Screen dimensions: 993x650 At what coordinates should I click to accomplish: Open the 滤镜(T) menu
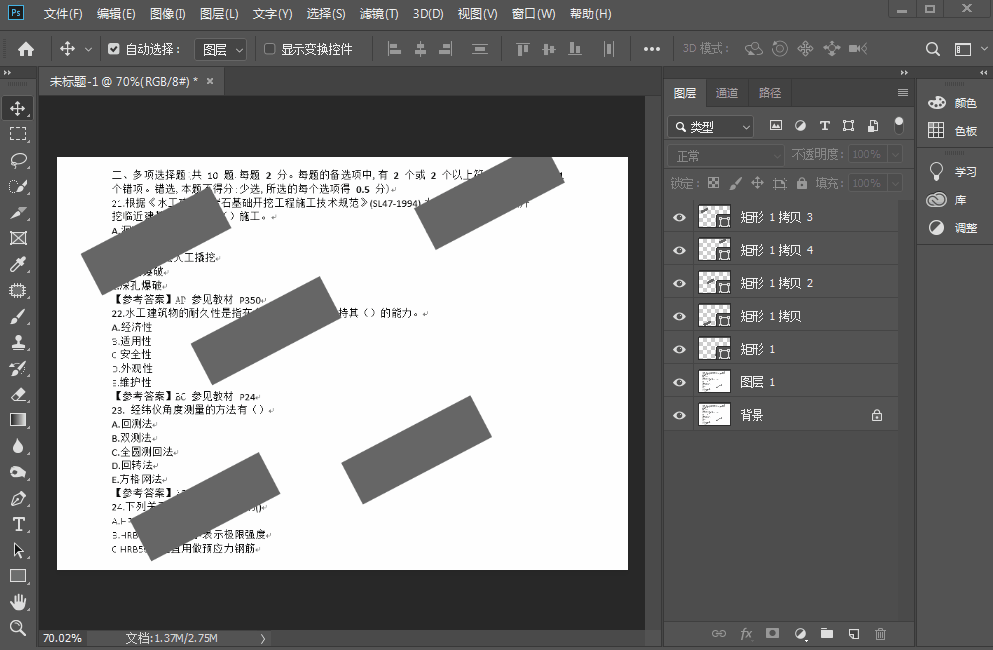coord(378,14)
